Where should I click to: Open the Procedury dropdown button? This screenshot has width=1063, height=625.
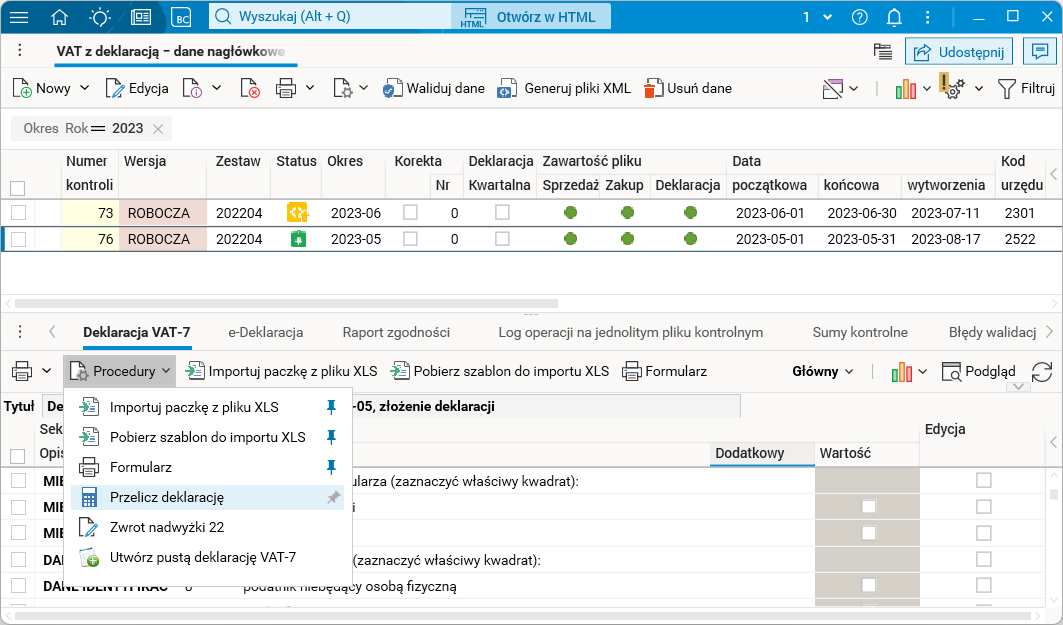pyautogui.click(x=120, y=371)
